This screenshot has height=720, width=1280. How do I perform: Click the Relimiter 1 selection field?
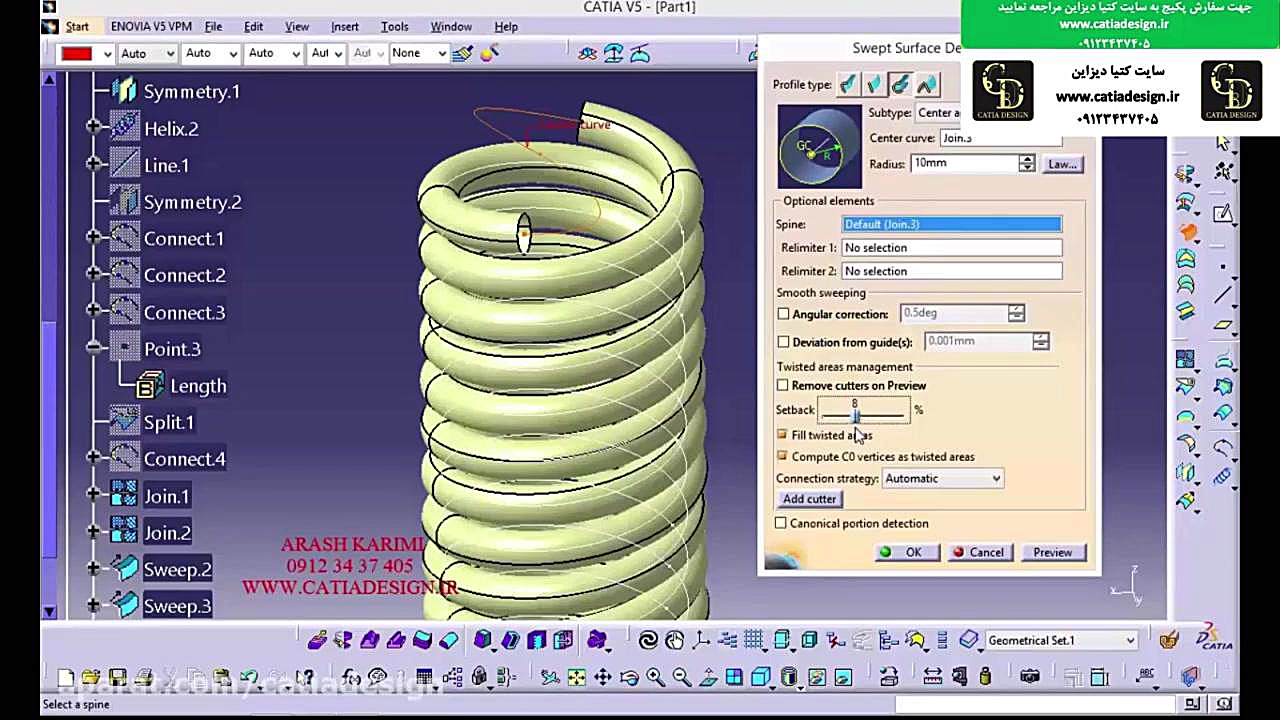pos(952,247)
